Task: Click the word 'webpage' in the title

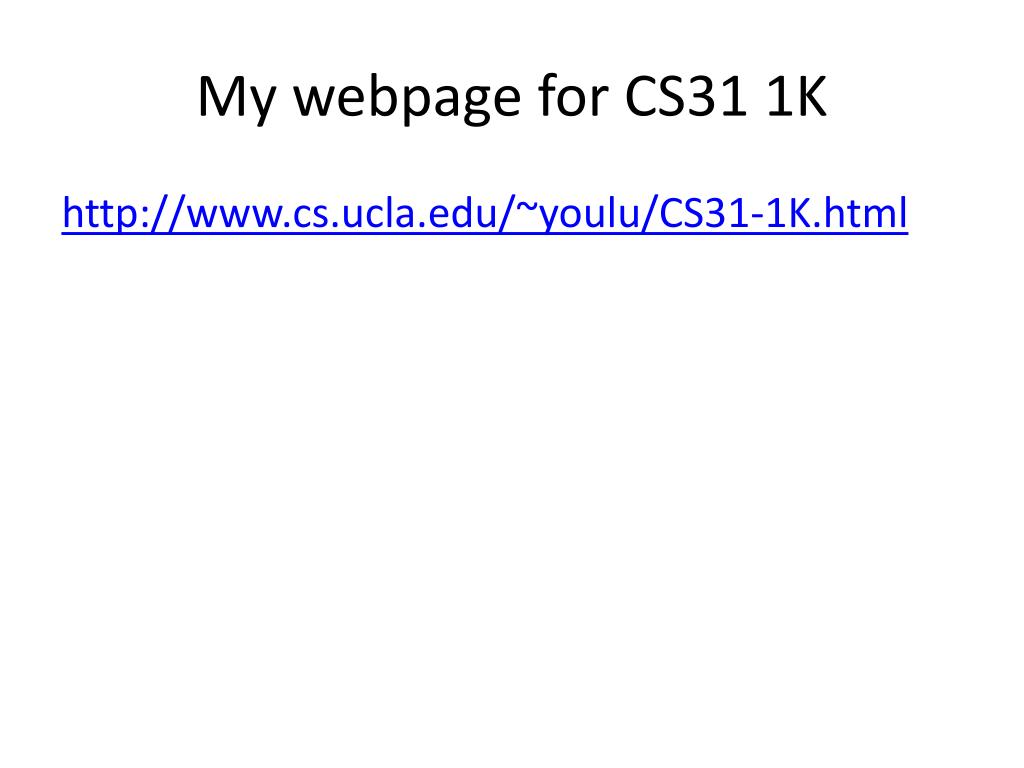Action: point(407,97)
